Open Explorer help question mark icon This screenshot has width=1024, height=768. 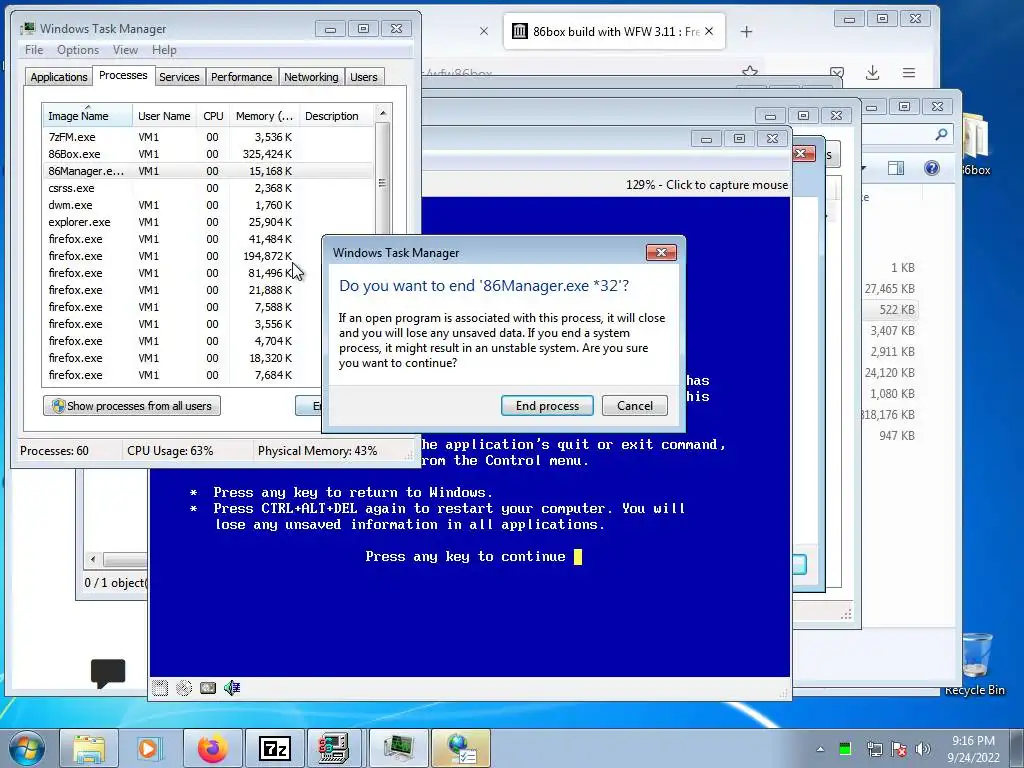(932, 168)
